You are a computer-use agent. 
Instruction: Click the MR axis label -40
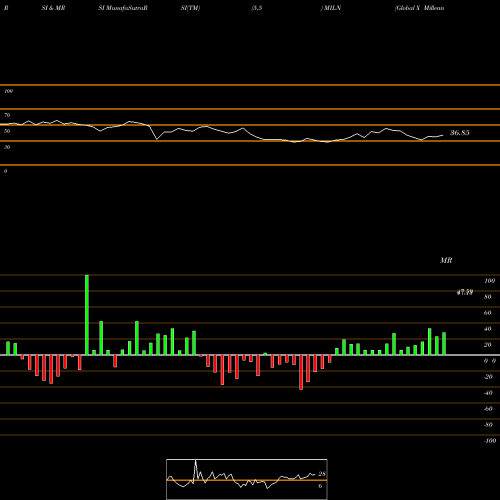[x=488, y=393]
